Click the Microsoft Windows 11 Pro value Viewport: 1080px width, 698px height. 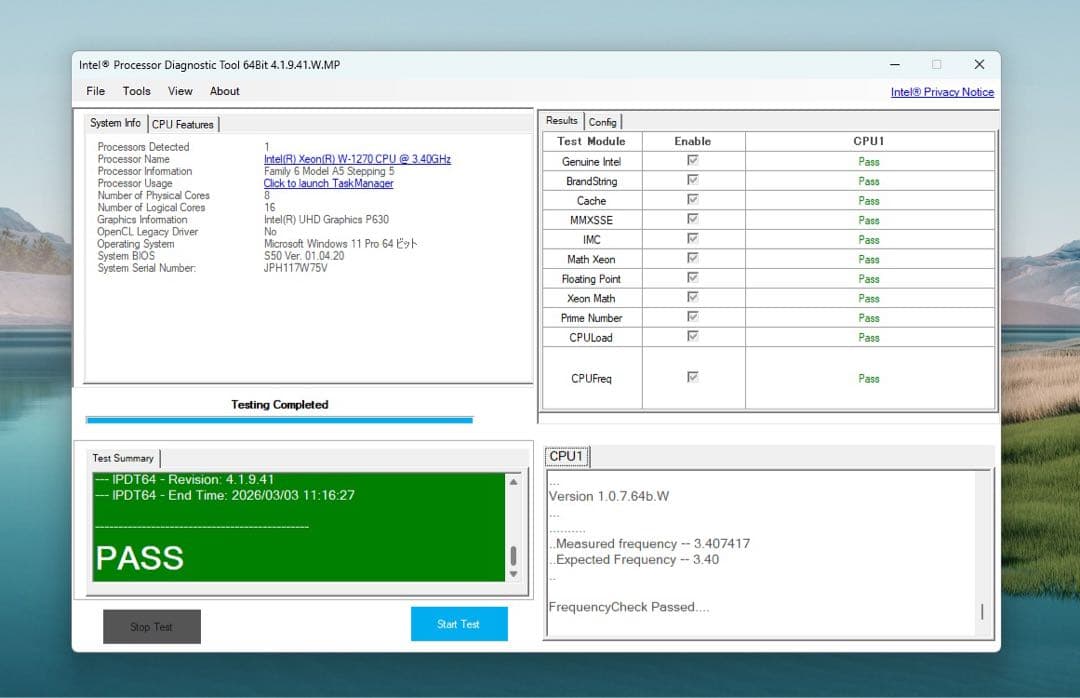coord(341,244)
